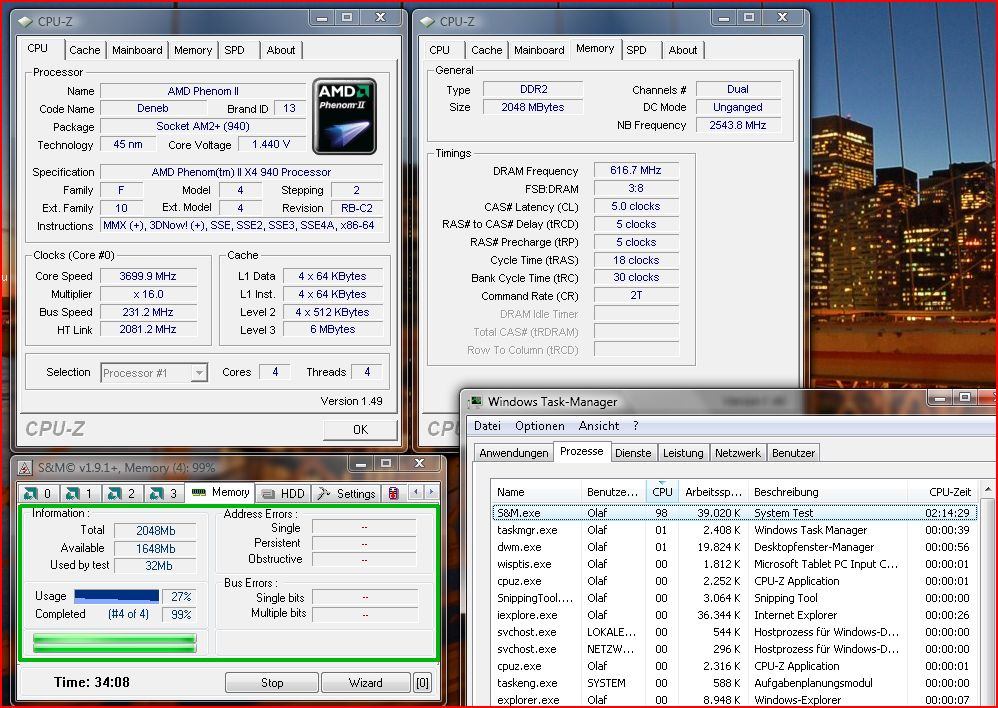Click the Windows Task-Manager title bar icon
This screenshot has width=998, height=708.
coord(475,402)
